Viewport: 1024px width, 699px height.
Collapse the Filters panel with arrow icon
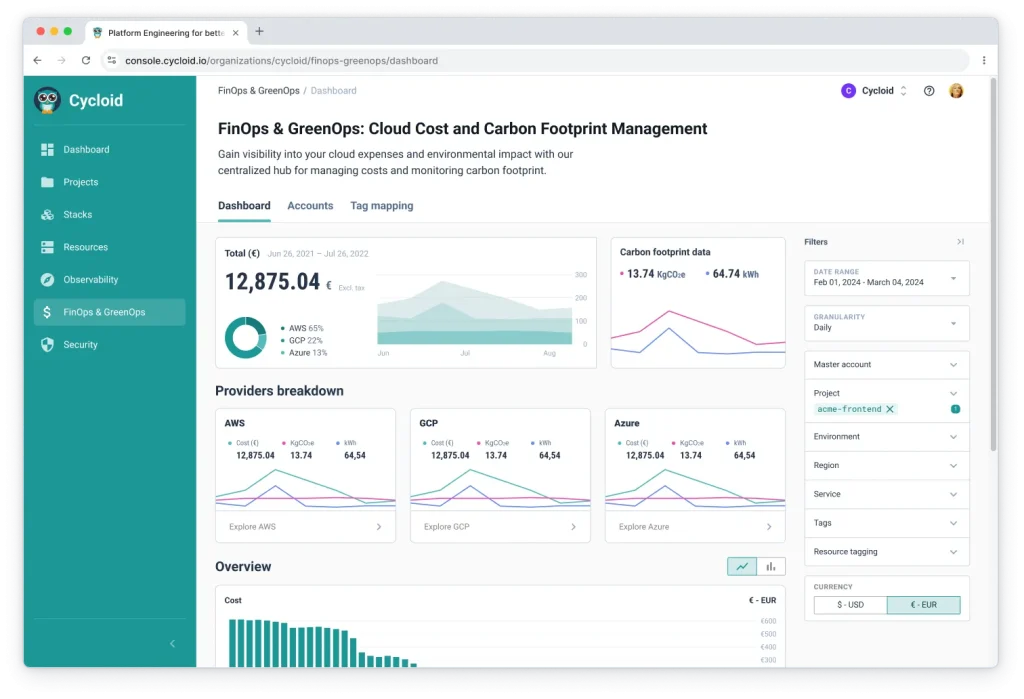point(960,242)
